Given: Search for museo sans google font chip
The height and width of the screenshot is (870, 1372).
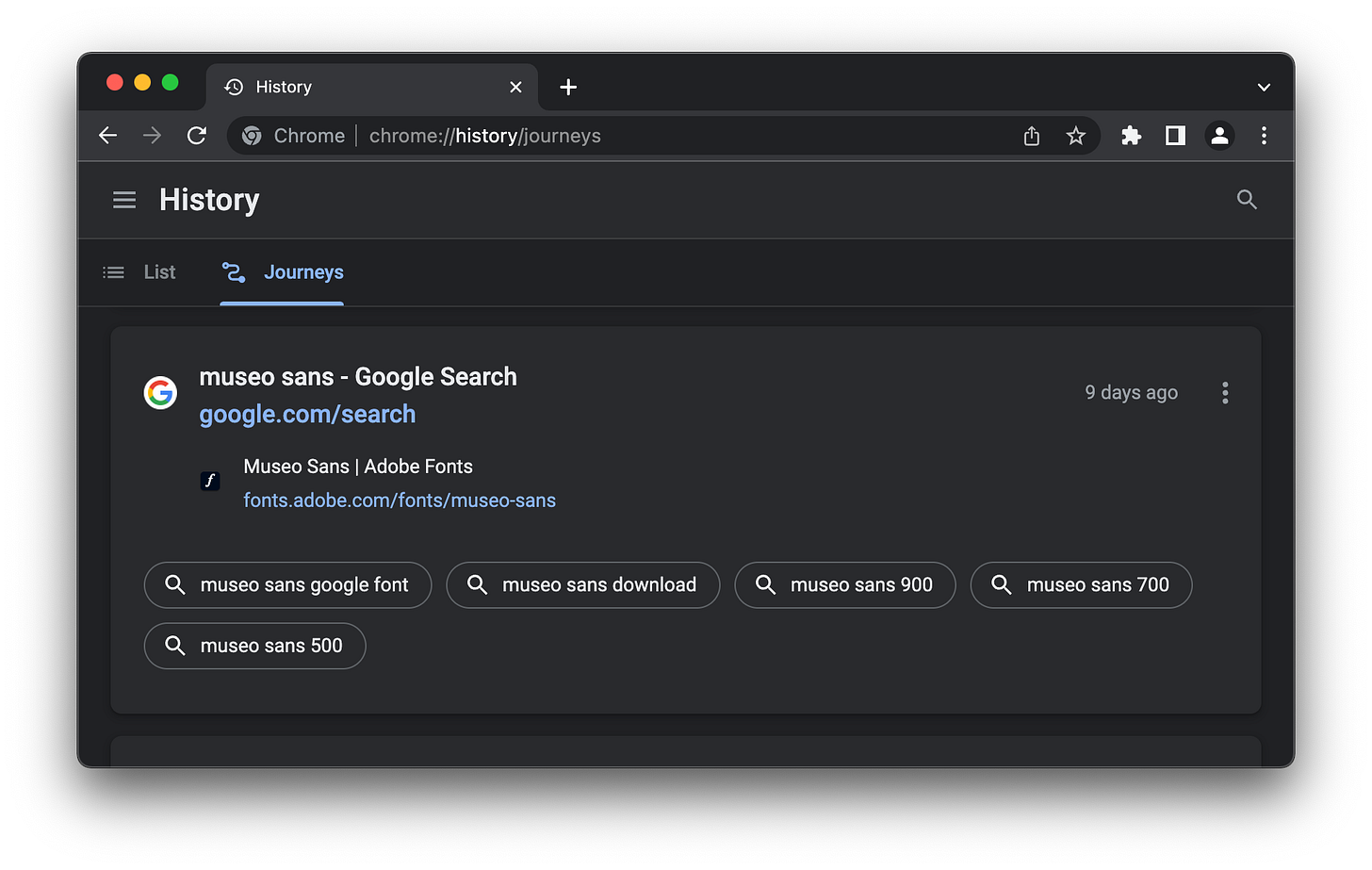Looking at the screenshot, I should [287, 585].
